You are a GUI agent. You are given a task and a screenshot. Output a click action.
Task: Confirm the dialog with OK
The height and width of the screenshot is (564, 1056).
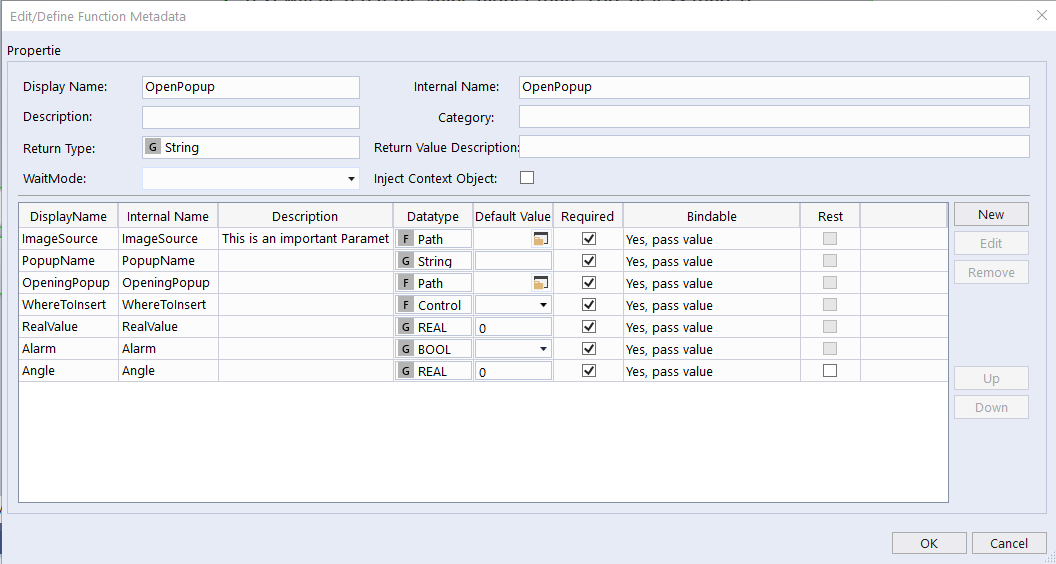coord(929,543)
